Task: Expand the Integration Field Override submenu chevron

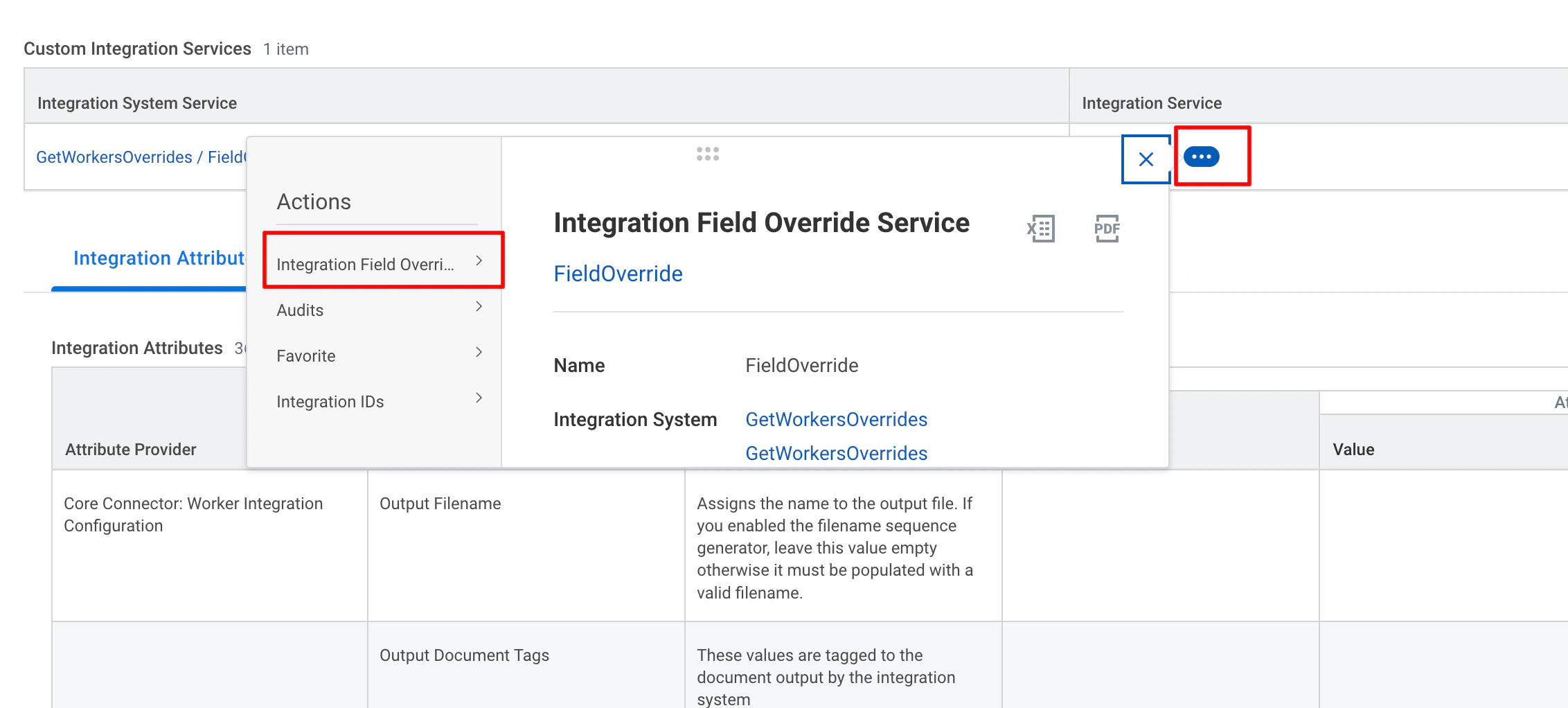Action: [x=479, y=260]
